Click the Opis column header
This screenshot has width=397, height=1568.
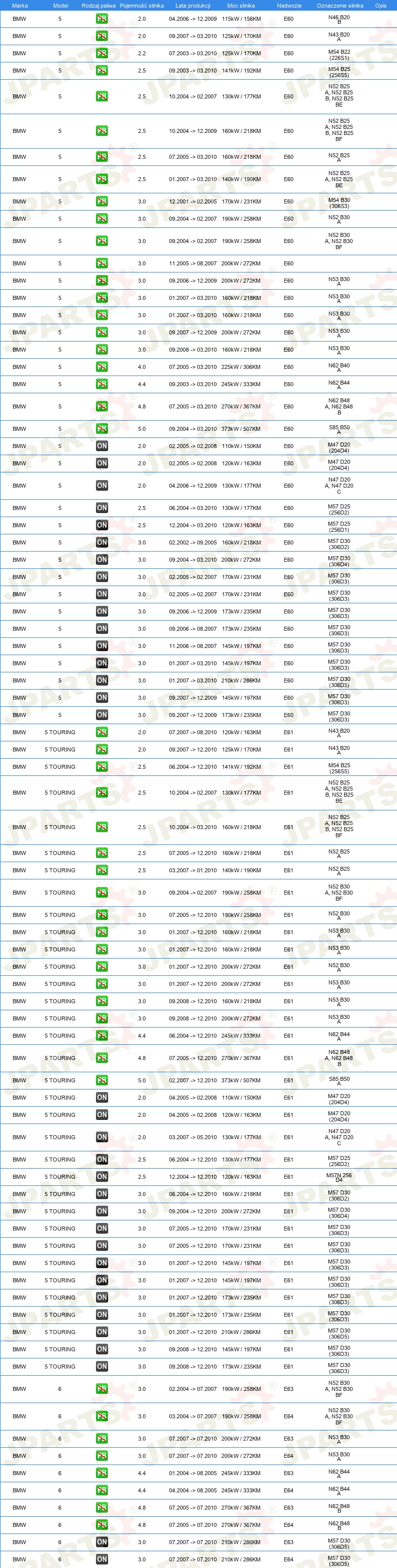click(x=381, y=6)
